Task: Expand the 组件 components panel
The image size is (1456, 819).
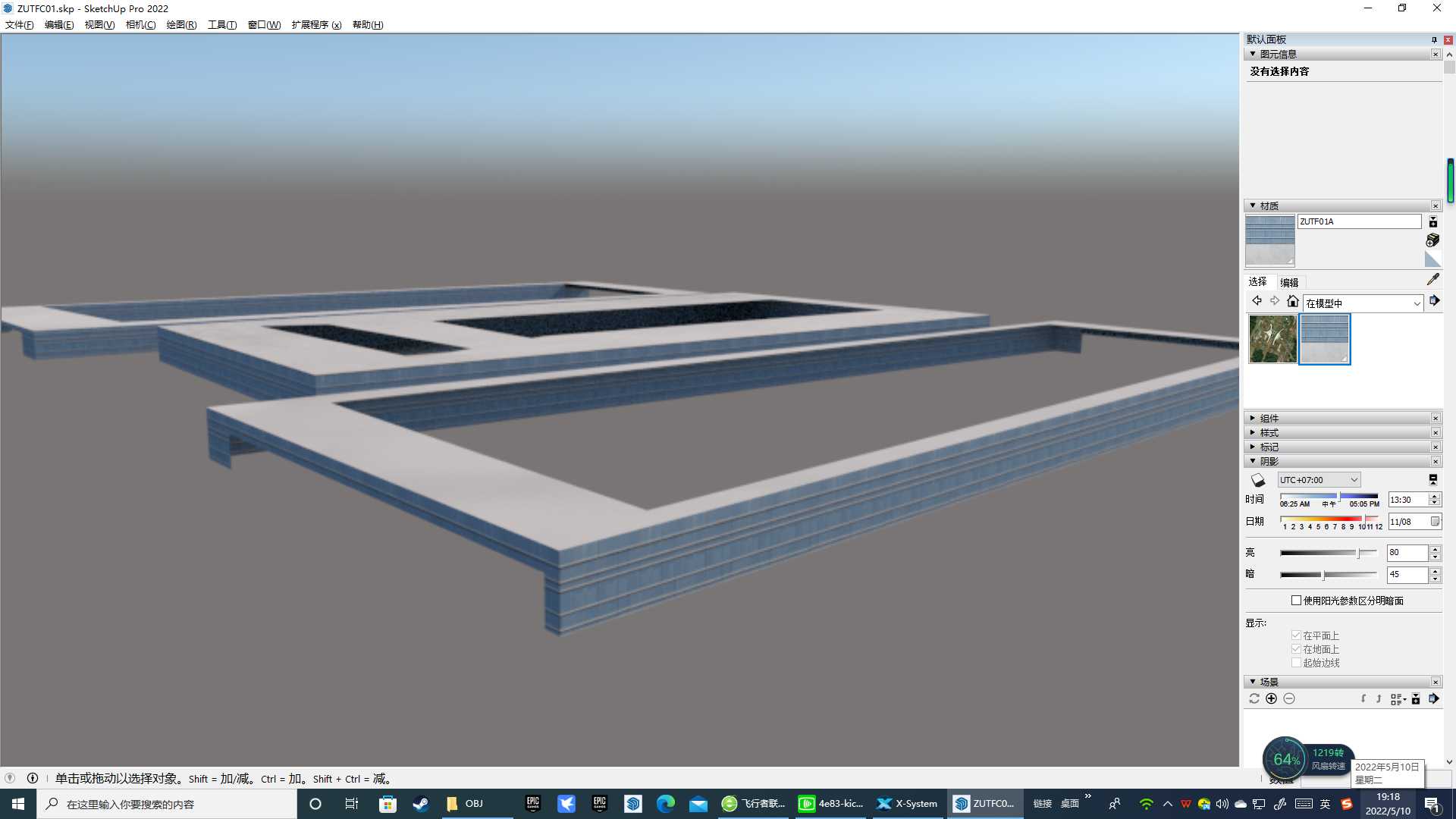Action: [1253, 418]
